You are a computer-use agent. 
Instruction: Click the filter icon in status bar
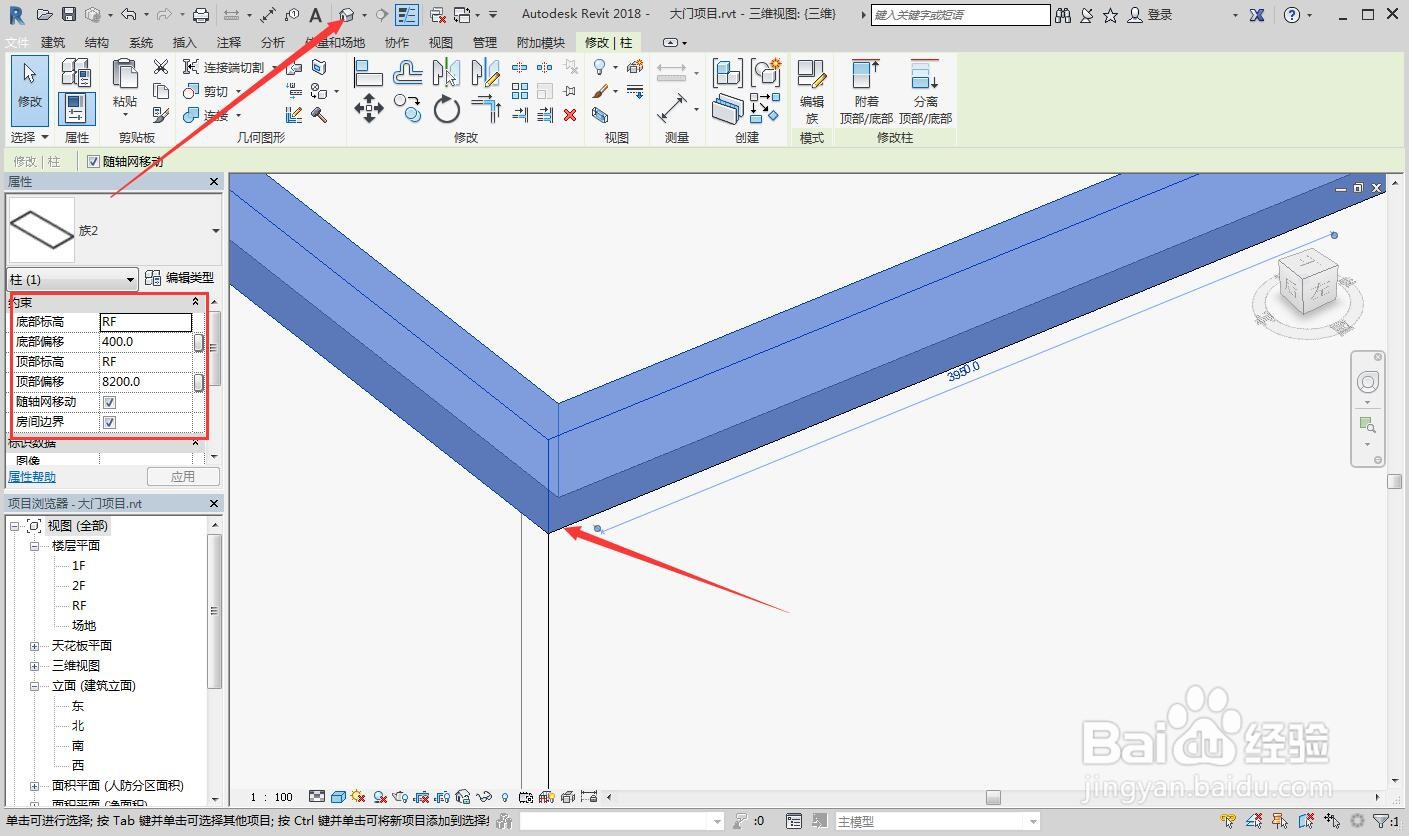click(1380, 821)
